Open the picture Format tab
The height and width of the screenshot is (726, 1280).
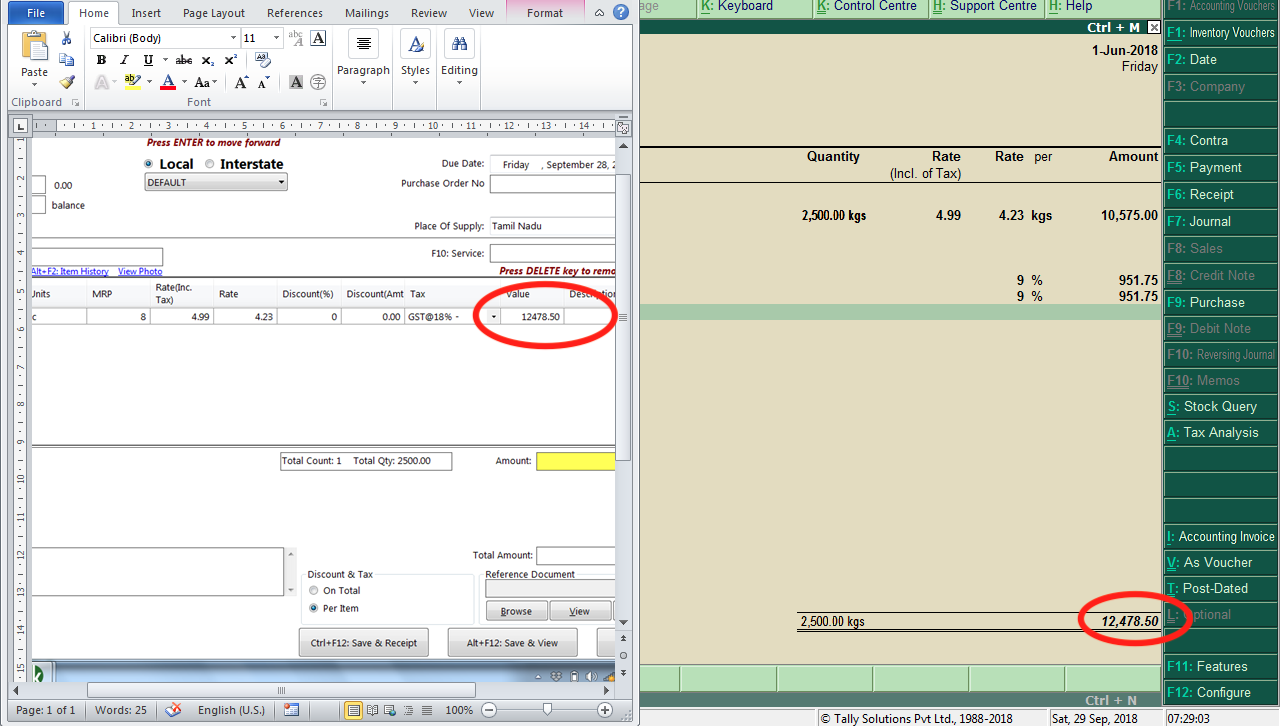point(545,13)
